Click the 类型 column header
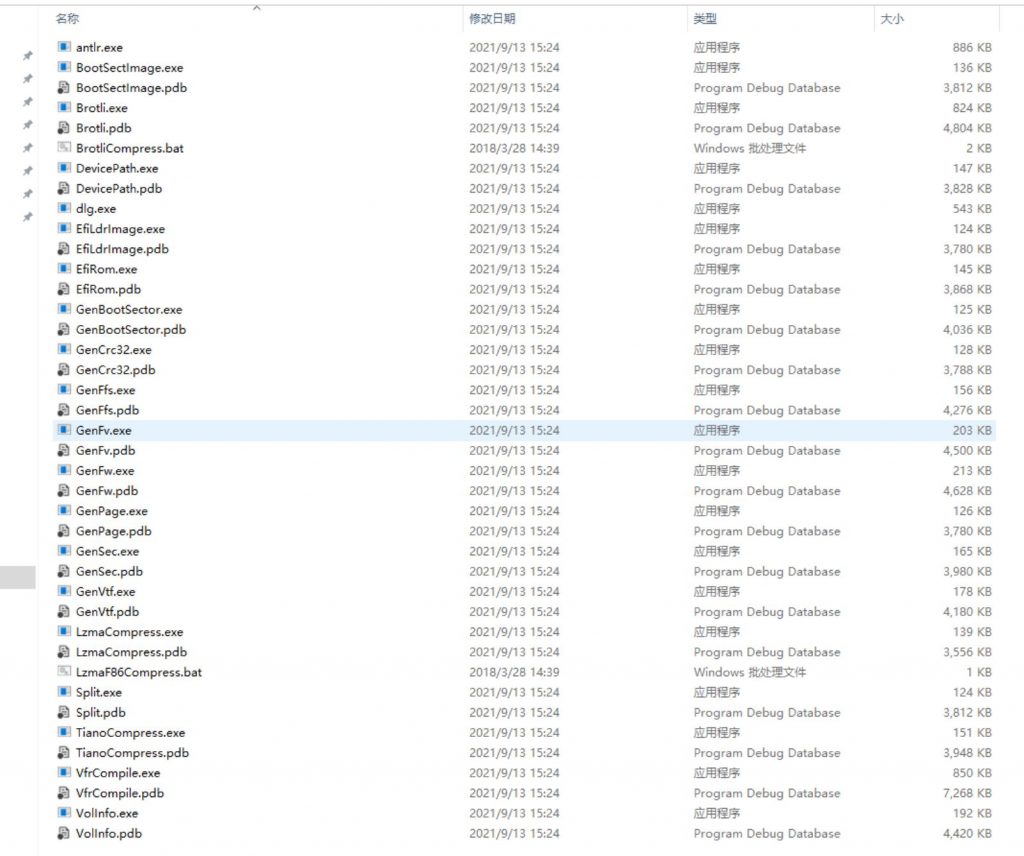Screen dimensions: 1024x856 705,19
